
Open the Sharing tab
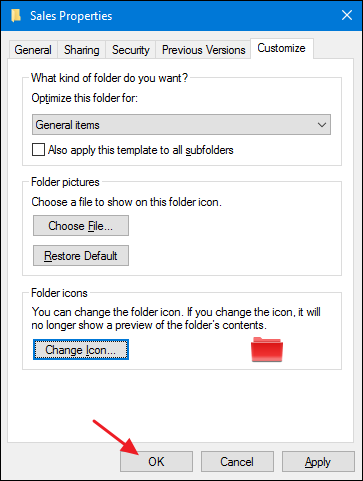click(82, 50)
